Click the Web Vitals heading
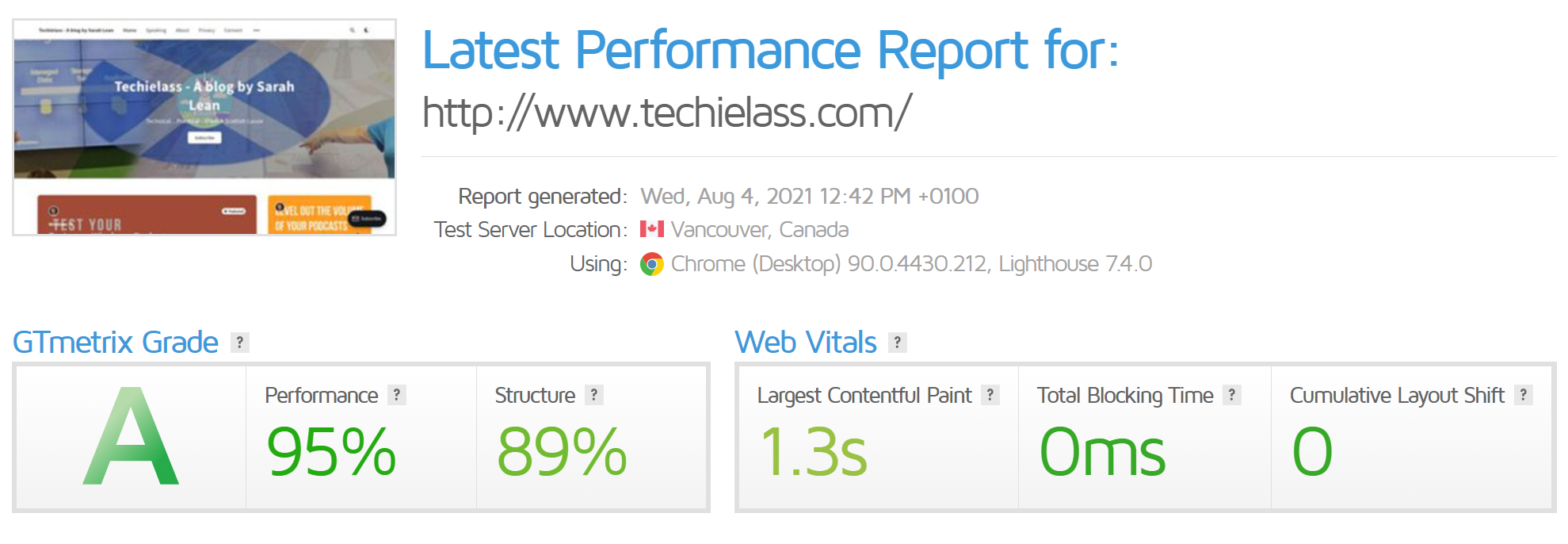Image resolution: width=1568 pixels, height=544 pixels. (x=806, y=343)
